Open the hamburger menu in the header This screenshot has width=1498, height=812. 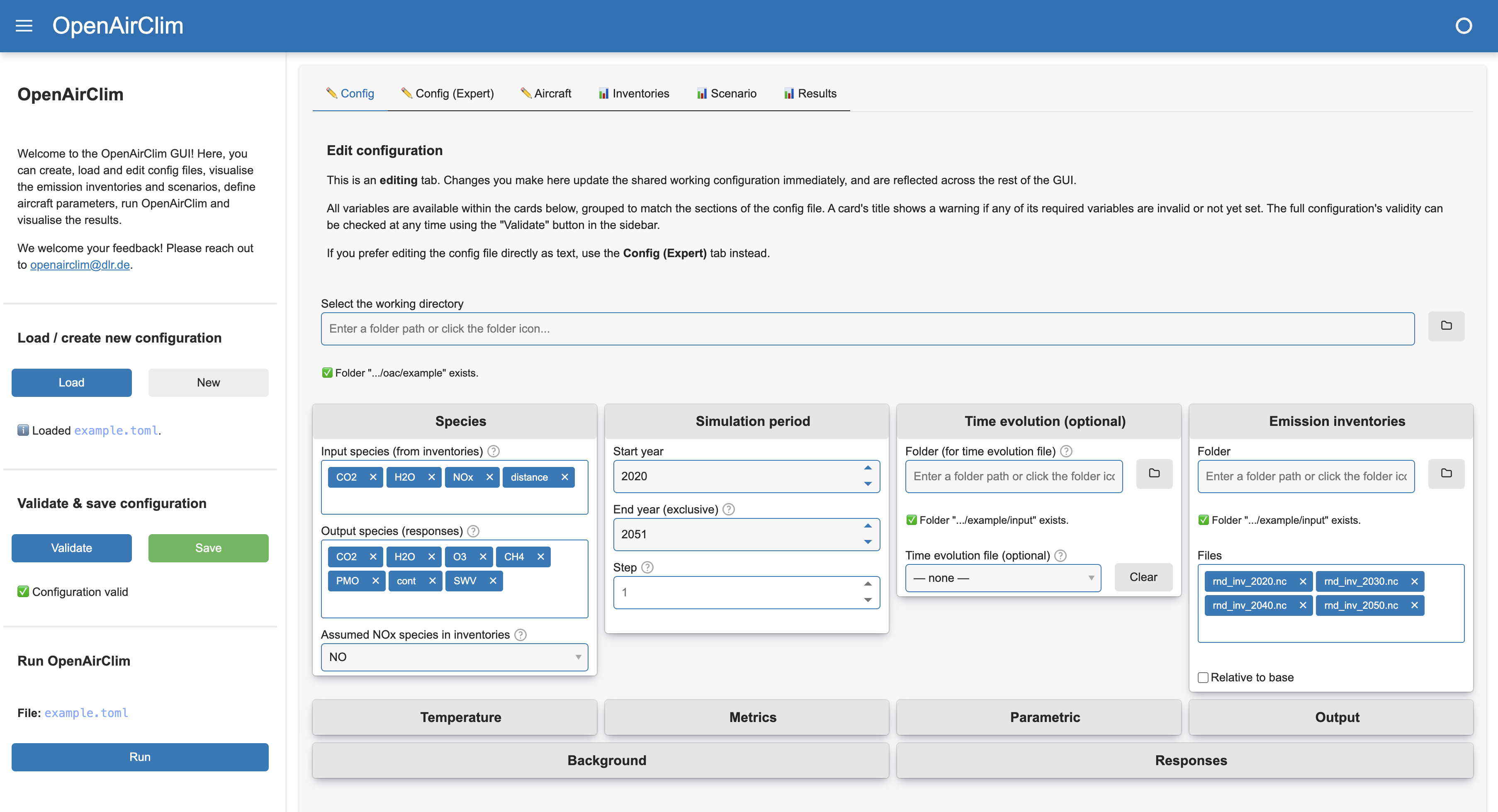click(x=24, y=26)
